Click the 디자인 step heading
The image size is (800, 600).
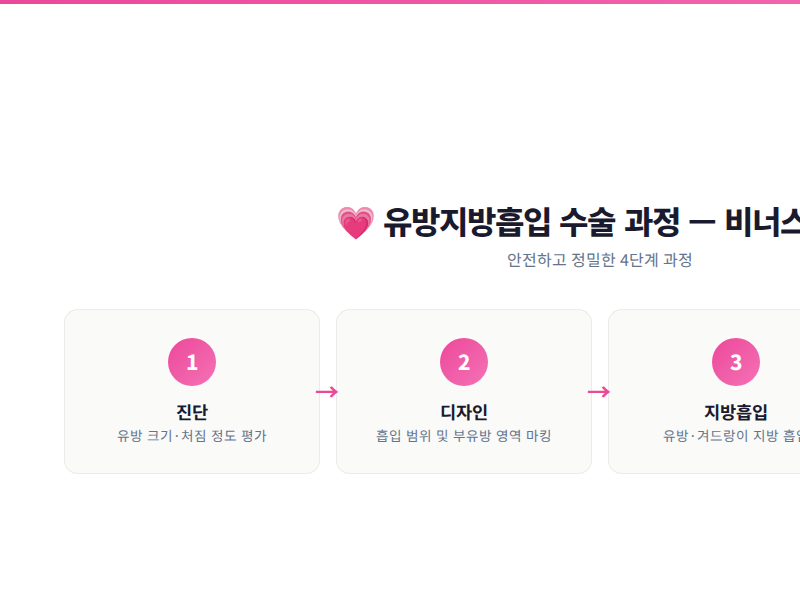[464, 411]
